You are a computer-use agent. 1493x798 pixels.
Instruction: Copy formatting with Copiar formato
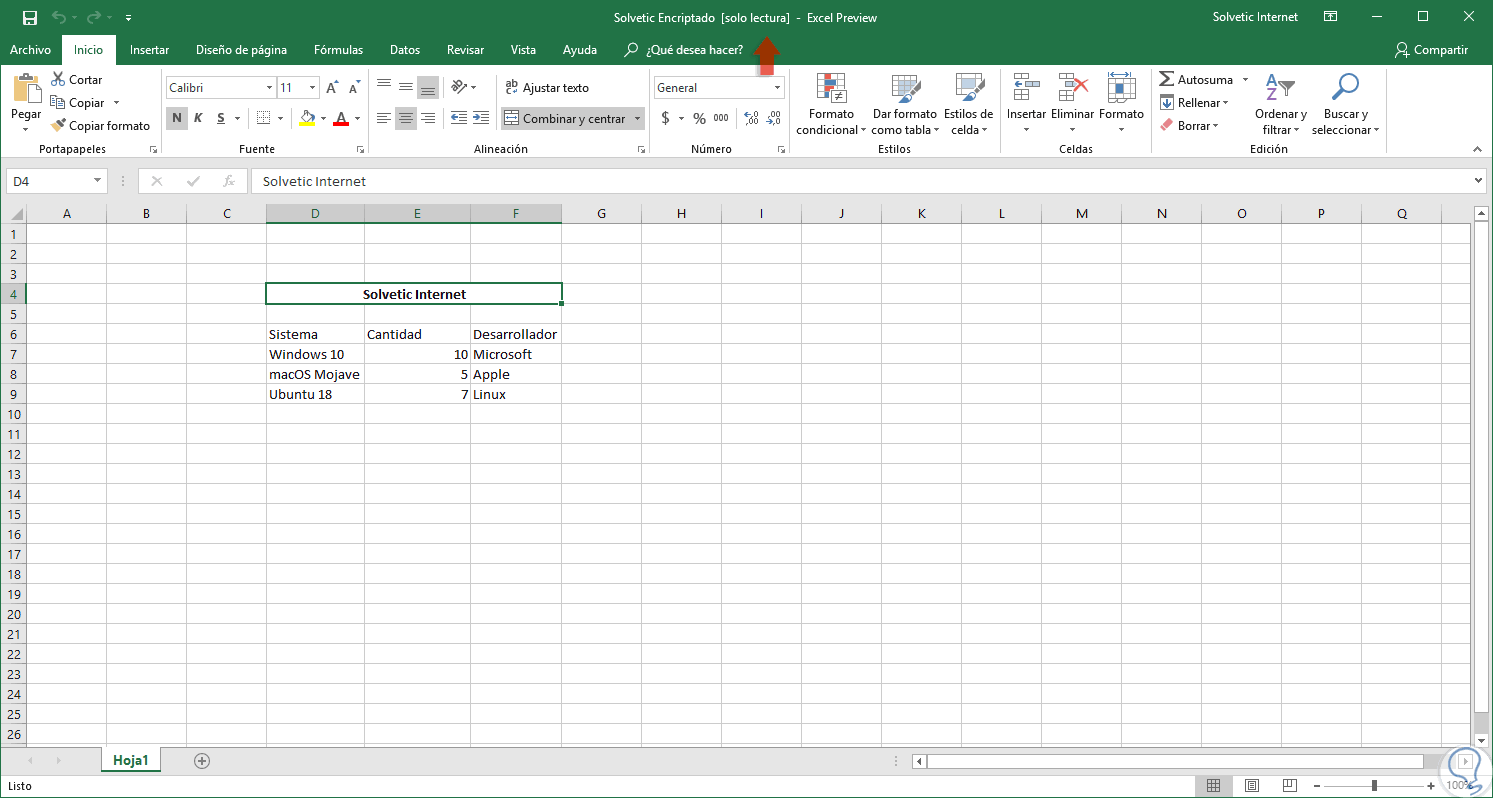click(101, 125)
